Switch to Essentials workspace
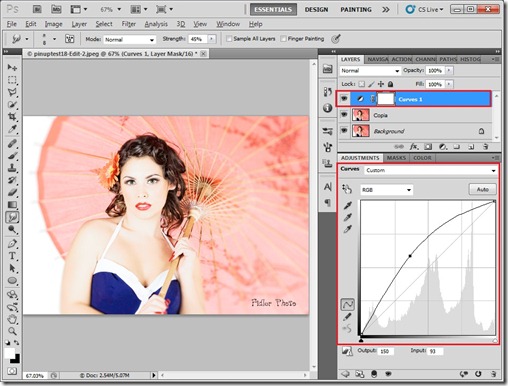The image size is (508, 386). click(273, 9)
